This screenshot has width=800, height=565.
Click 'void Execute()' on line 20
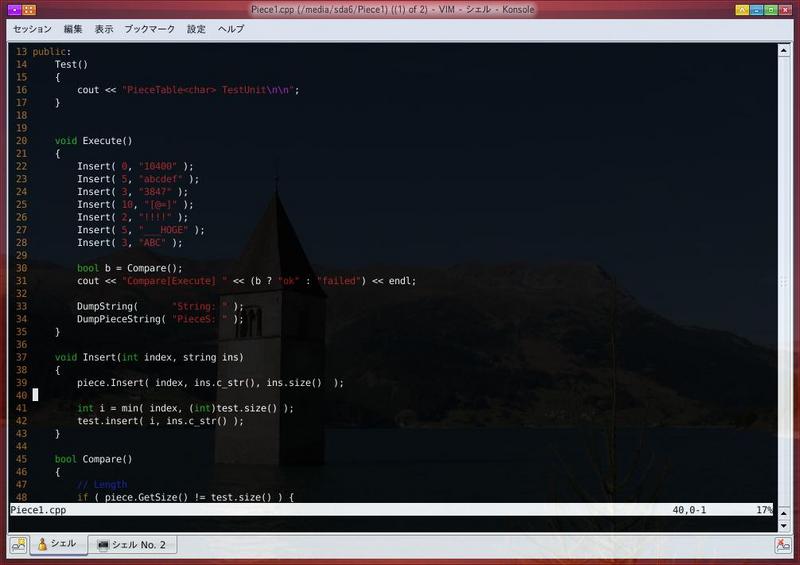coord(93,141)
